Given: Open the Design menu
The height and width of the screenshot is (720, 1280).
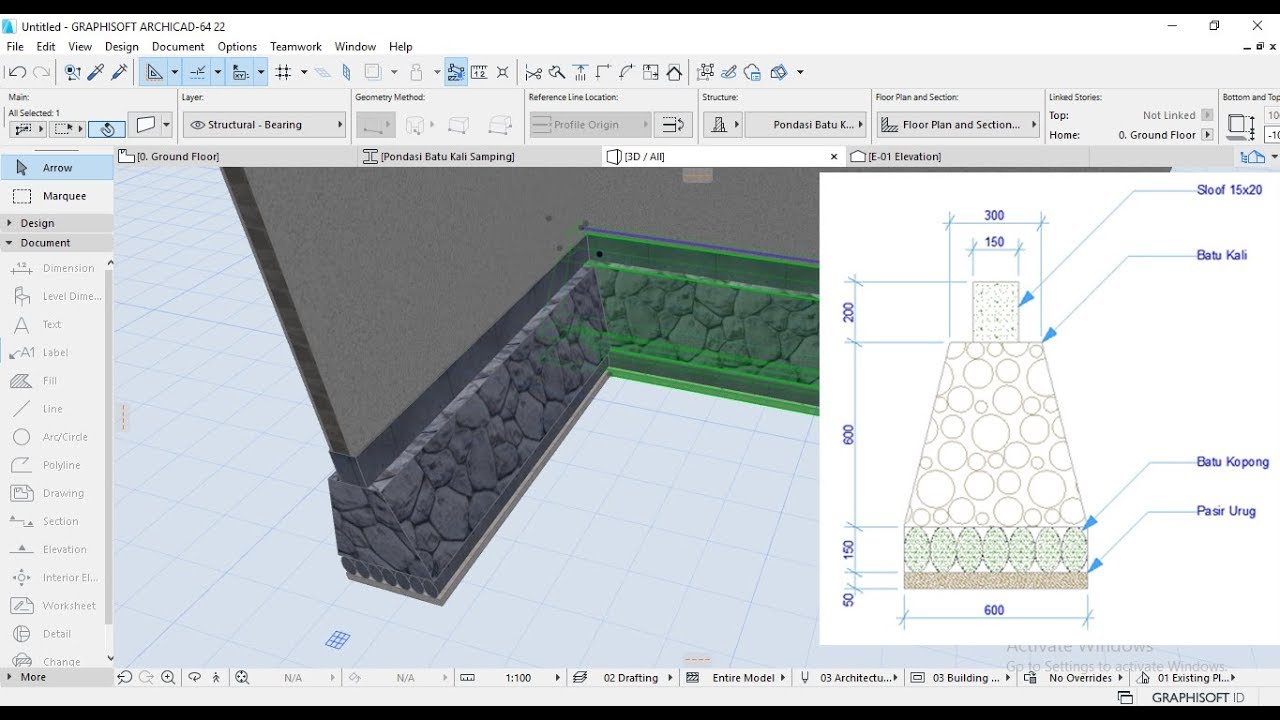Looking at the screenshot, I should (x=122, y=47).
